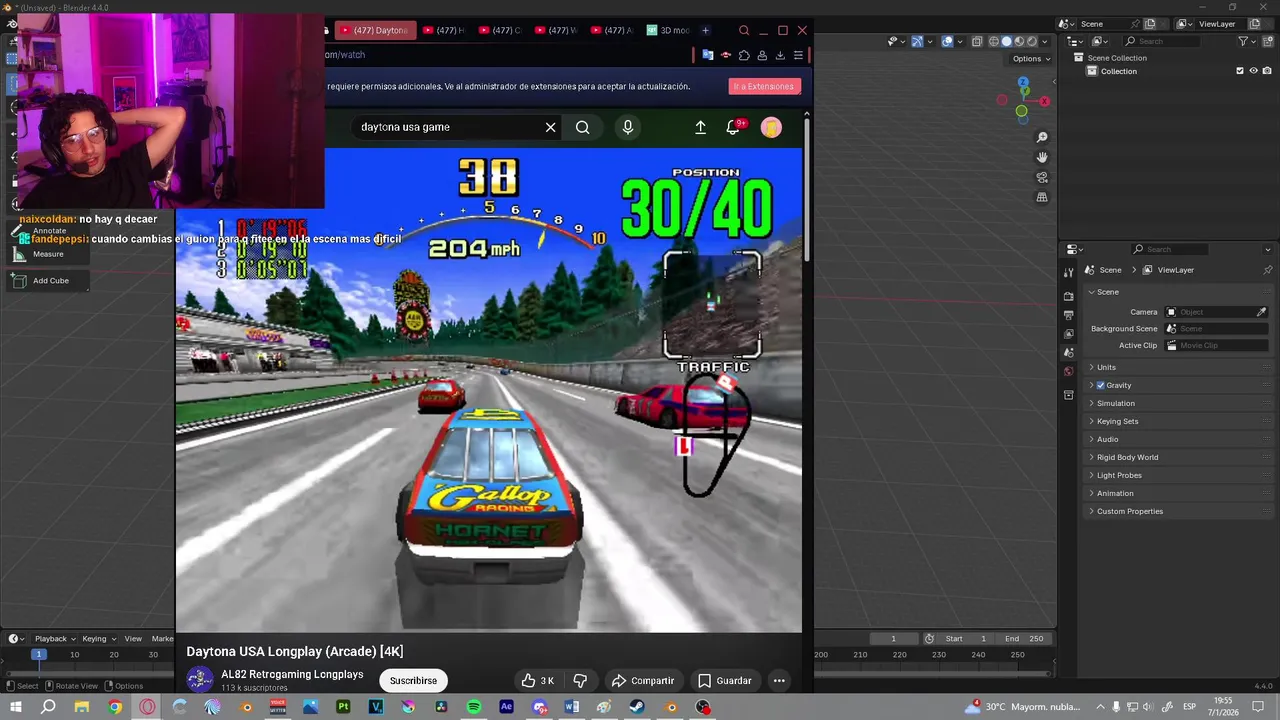Select rendered viewport shading

1033,41
